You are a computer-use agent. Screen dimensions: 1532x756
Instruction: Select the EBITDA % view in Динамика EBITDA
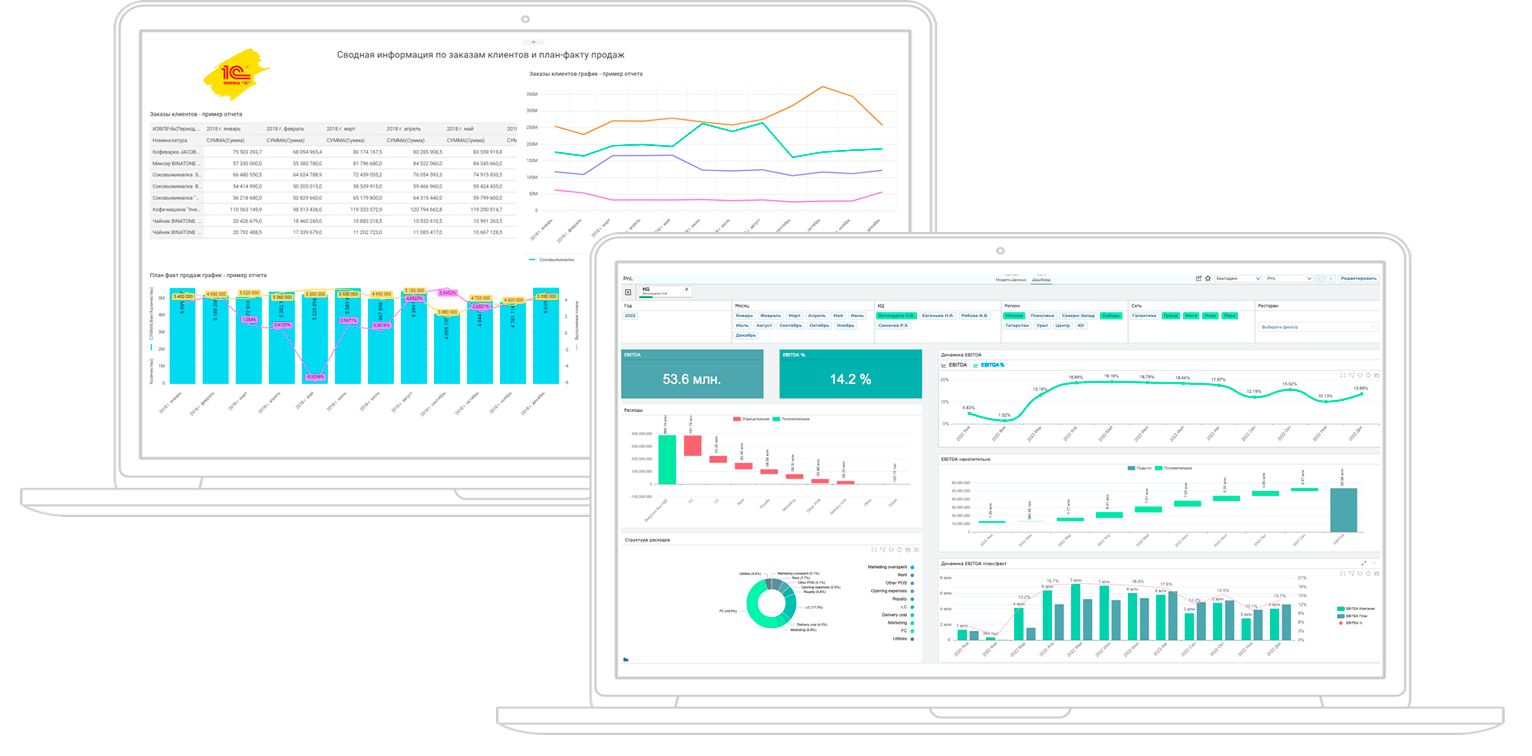click(x=989, y=366)
